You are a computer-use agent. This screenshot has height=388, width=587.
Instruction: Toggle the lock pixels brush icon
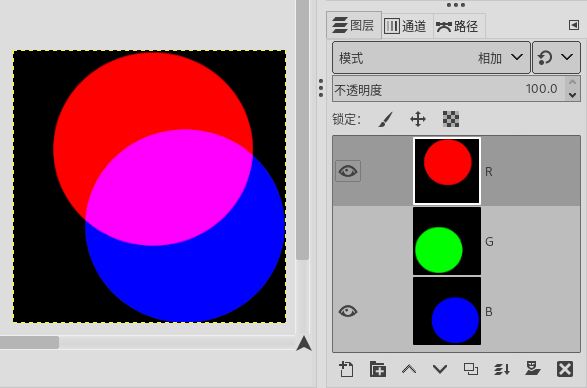click(386, 119)
